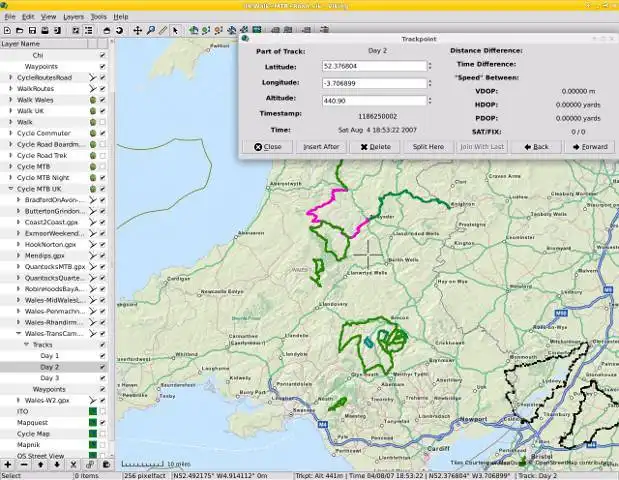Click the Forward button in Trackpoint dialog
Image resolution: width=619 pixels, height=480 pixels.
coord(590,147)
